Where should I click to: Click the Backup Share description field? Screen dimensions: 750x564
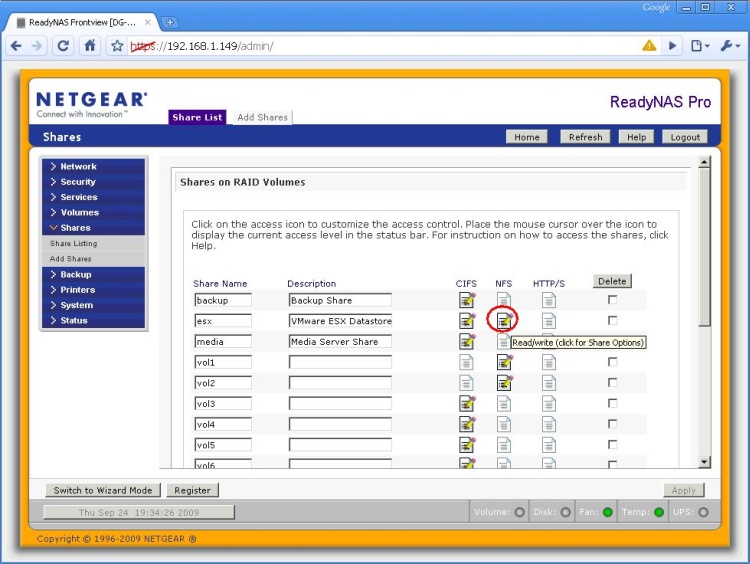(340, 300)
